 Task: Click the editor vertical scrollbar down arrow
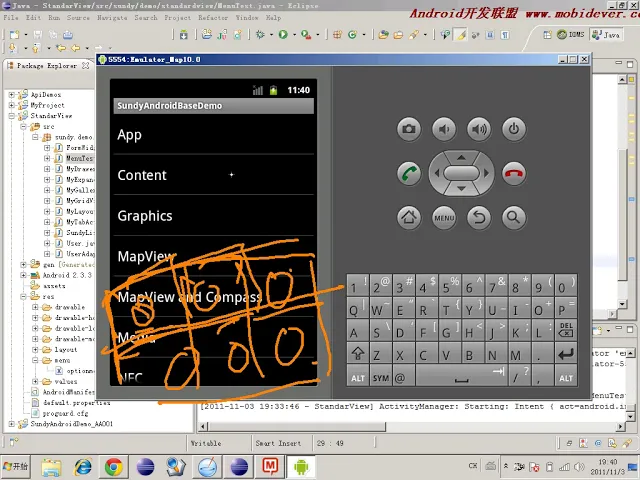pos(622,304)
